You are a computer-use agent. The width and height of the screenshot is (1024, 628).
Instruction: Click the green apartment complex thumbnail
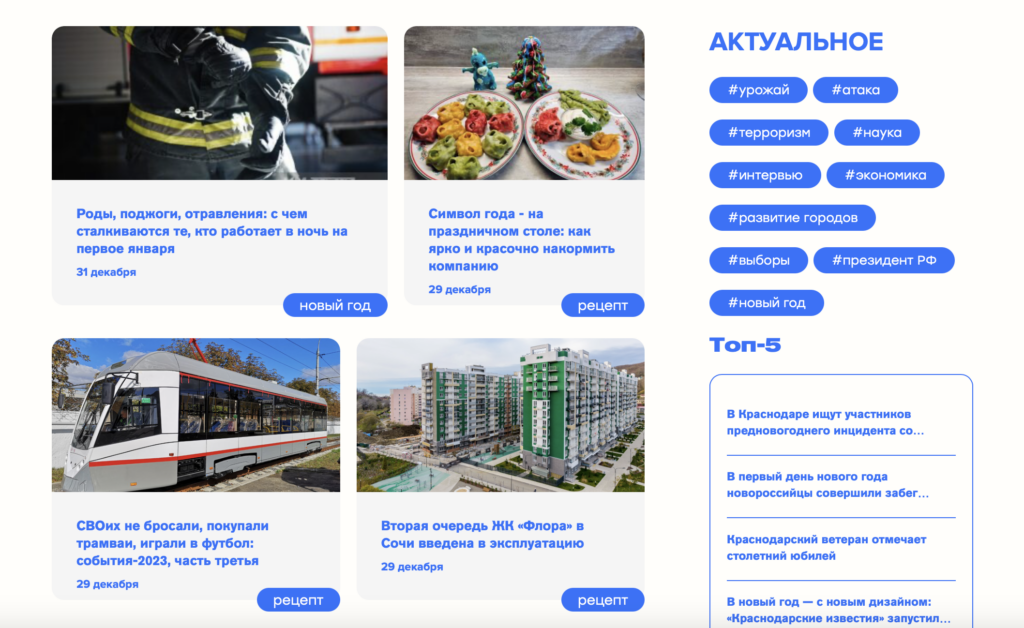(500, 415)
